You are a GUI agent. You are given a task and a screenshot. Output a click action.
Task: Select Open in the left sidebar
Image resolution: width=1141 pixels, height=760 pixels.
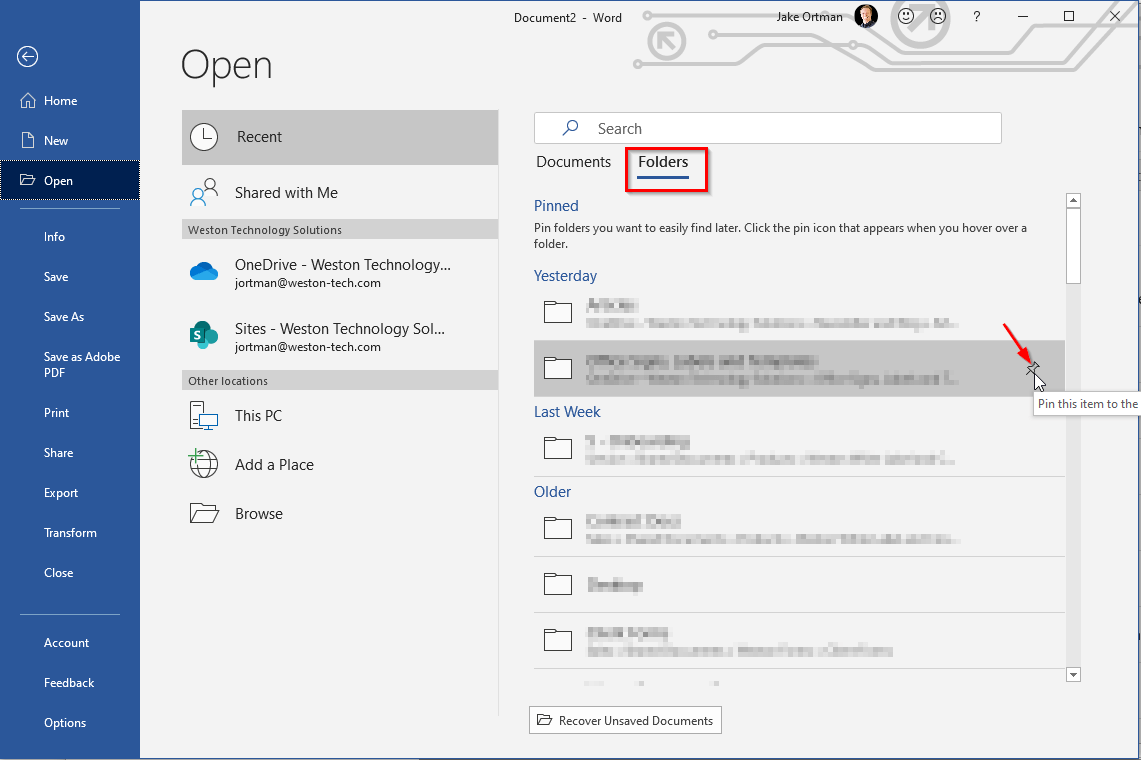pos(70,181)
